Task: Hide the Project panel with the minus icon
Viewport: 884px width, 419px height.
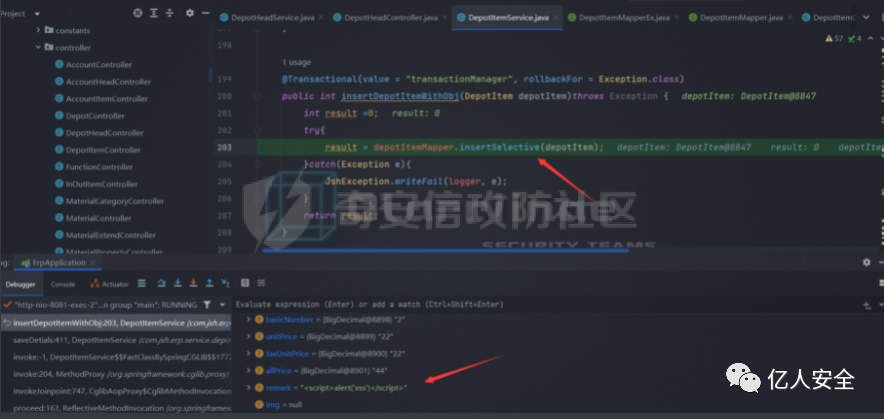Action: pos(205,13)
